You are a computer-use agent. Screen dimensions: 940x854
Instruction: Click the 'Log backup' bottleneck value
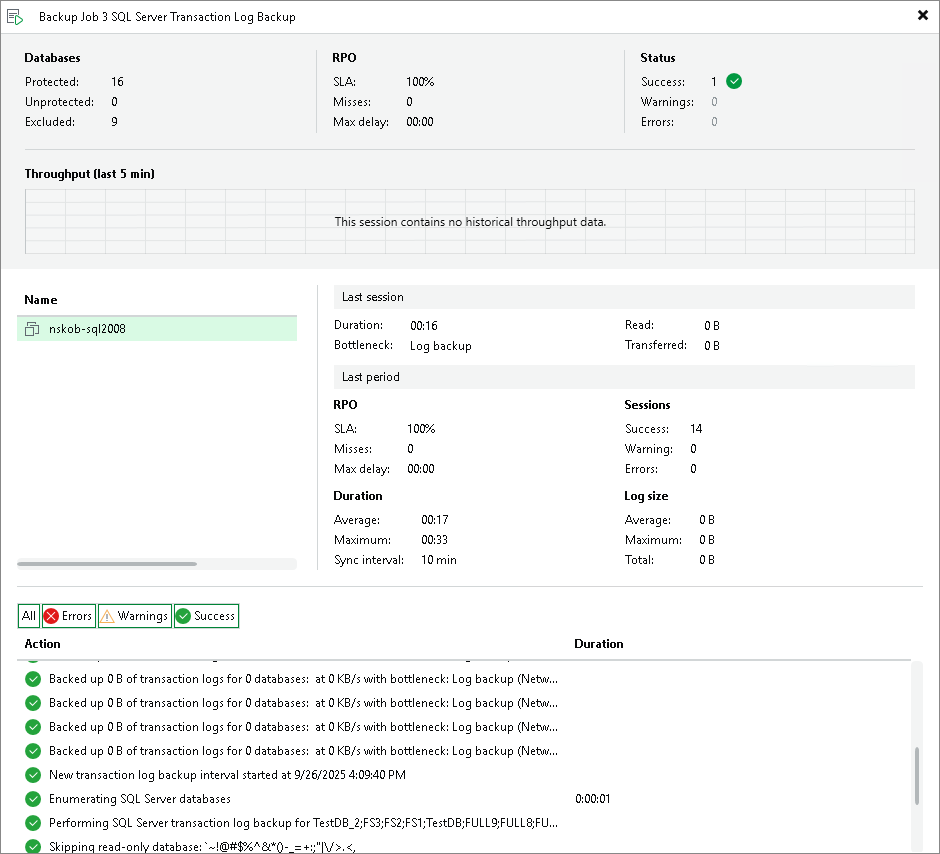tap(441, 346)
